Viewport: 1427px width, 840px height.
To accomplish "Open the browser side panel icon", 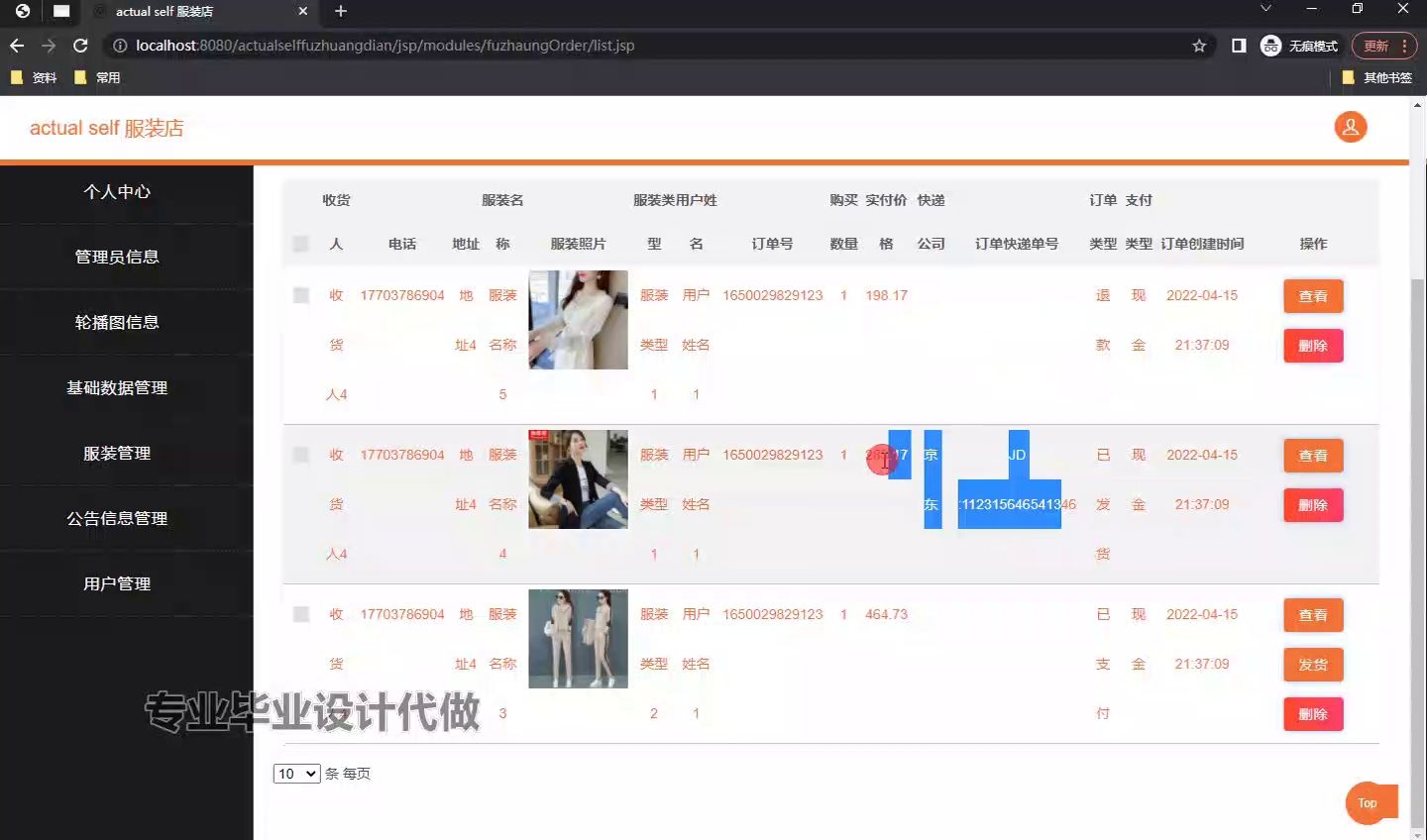I will tap(1239, 46).
